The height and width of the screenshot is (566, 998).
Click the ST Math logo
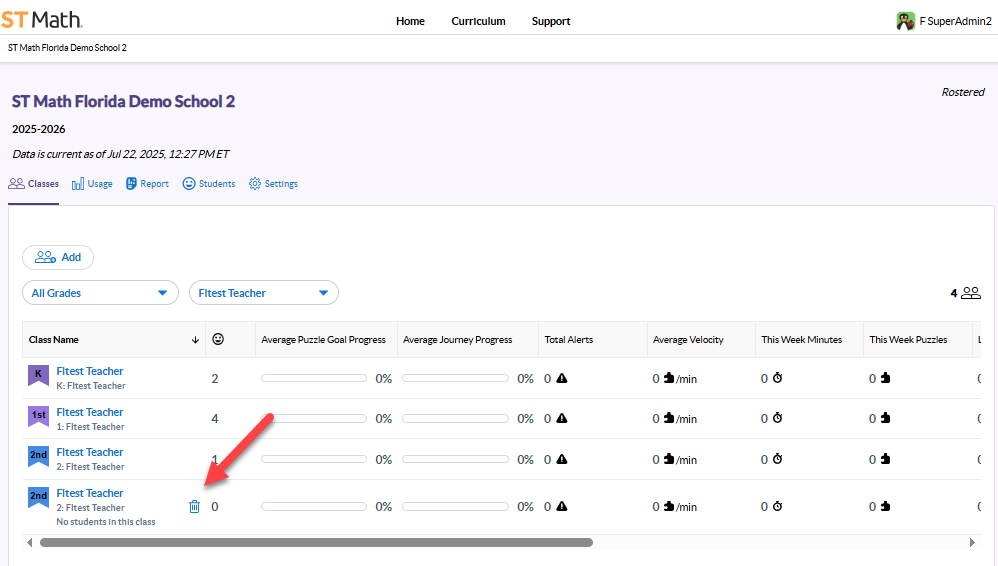(x=41, y=20)
